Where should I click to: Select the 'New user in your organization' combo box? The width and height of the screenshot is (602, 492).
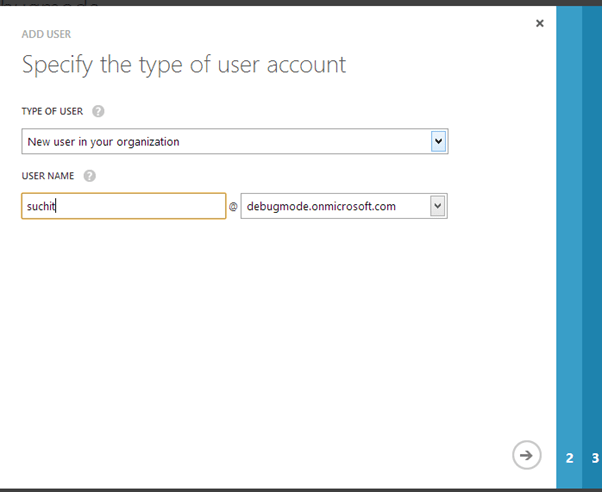coord(225,142)
